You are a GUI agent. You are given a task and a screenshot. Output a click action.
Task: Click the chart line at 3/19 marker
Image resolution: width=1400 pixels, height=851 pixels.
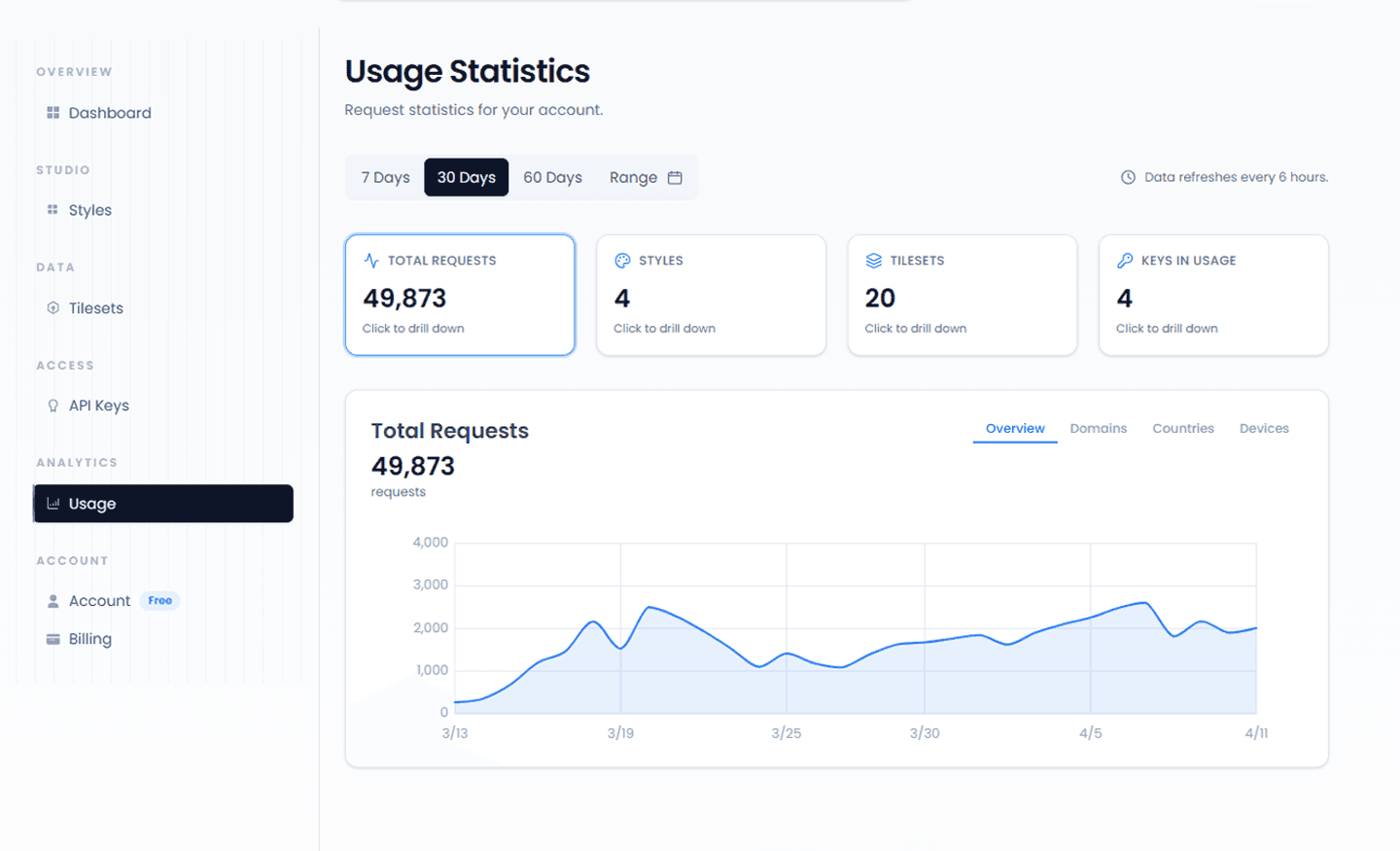[621, 648]
